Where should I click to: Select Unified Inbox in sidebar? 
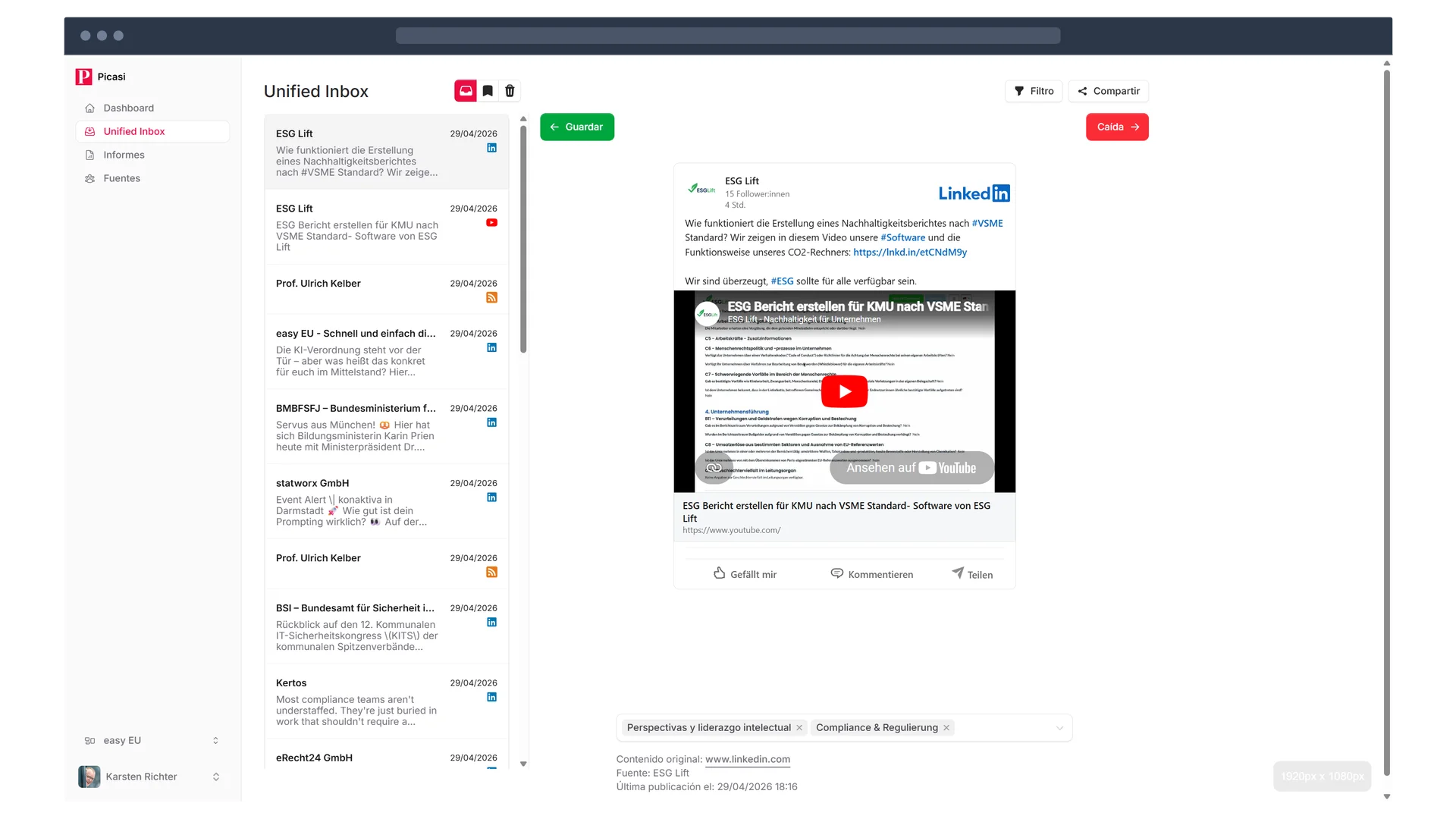152,131
